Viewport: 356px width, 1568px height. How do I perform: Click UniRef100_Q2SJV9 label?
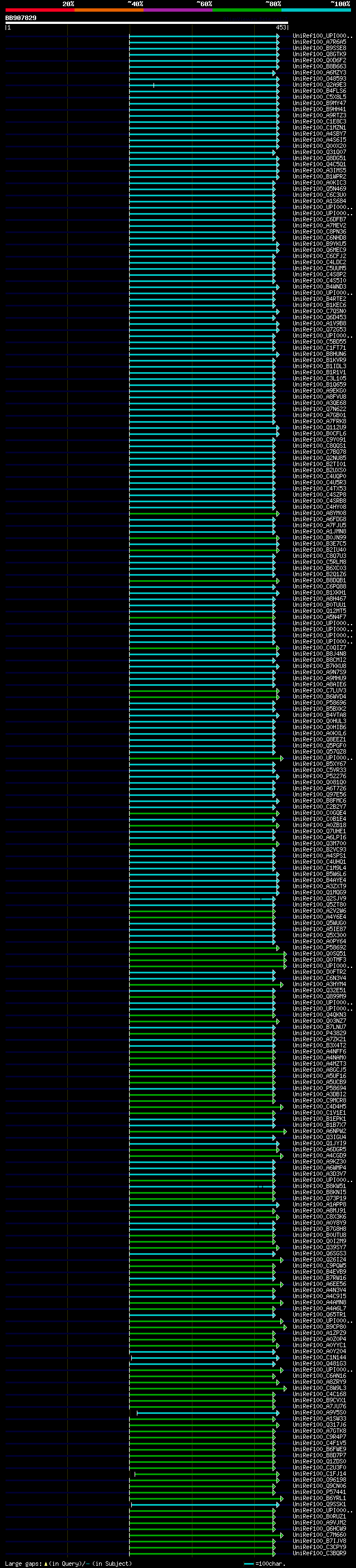tap(319, 899)
